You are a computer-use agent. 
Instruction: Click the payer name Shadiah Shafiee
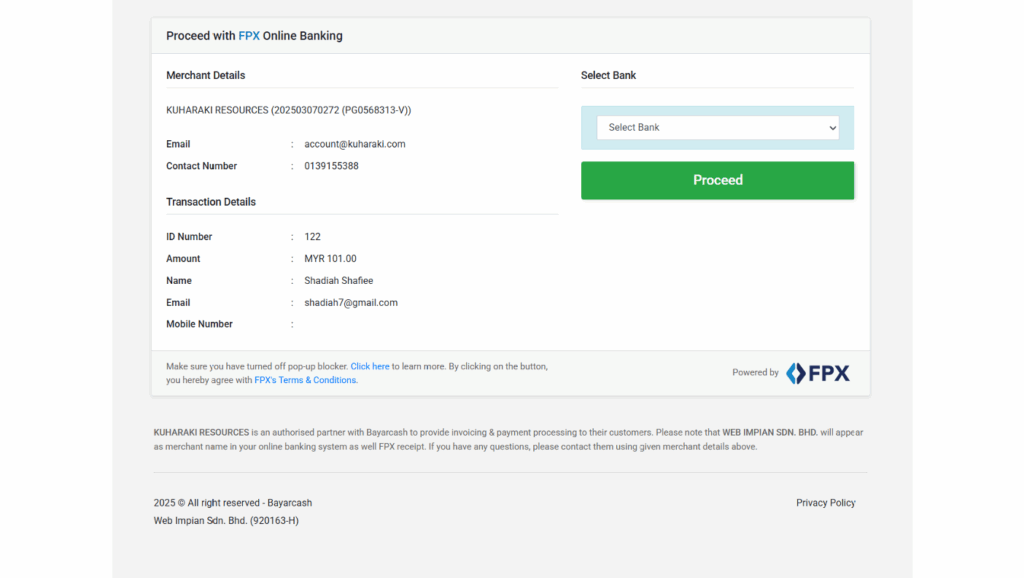[338, 281]
